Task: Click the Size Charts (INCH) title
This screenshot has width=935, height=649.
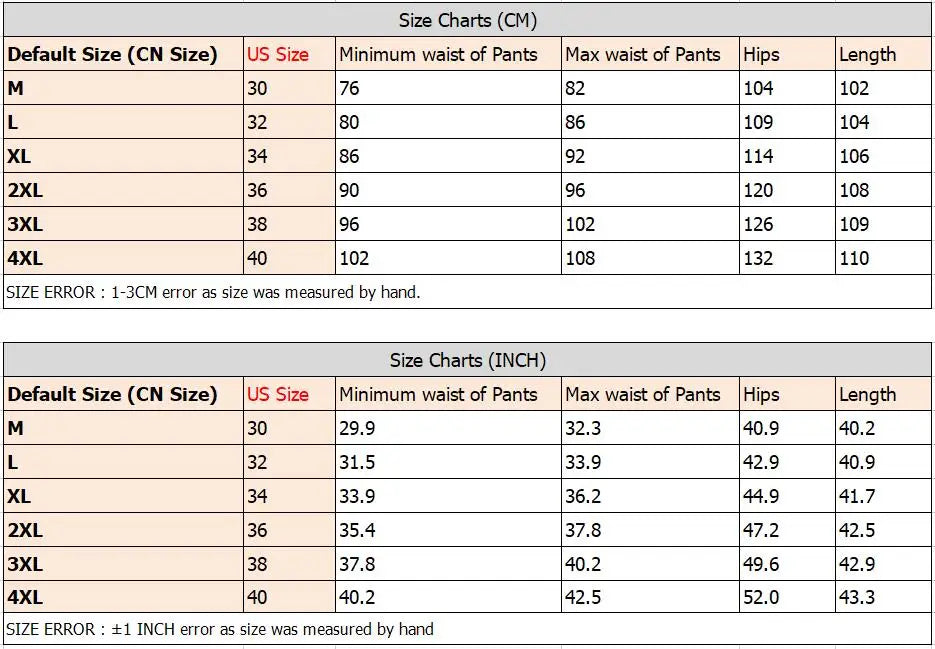Action: [x=468, y=360]
